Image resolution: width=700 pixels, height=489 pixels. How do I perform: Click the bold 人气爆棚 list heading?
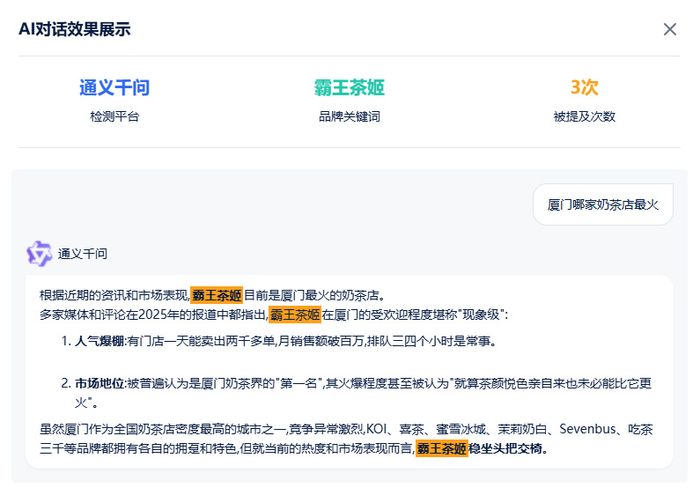pos(99,341)
